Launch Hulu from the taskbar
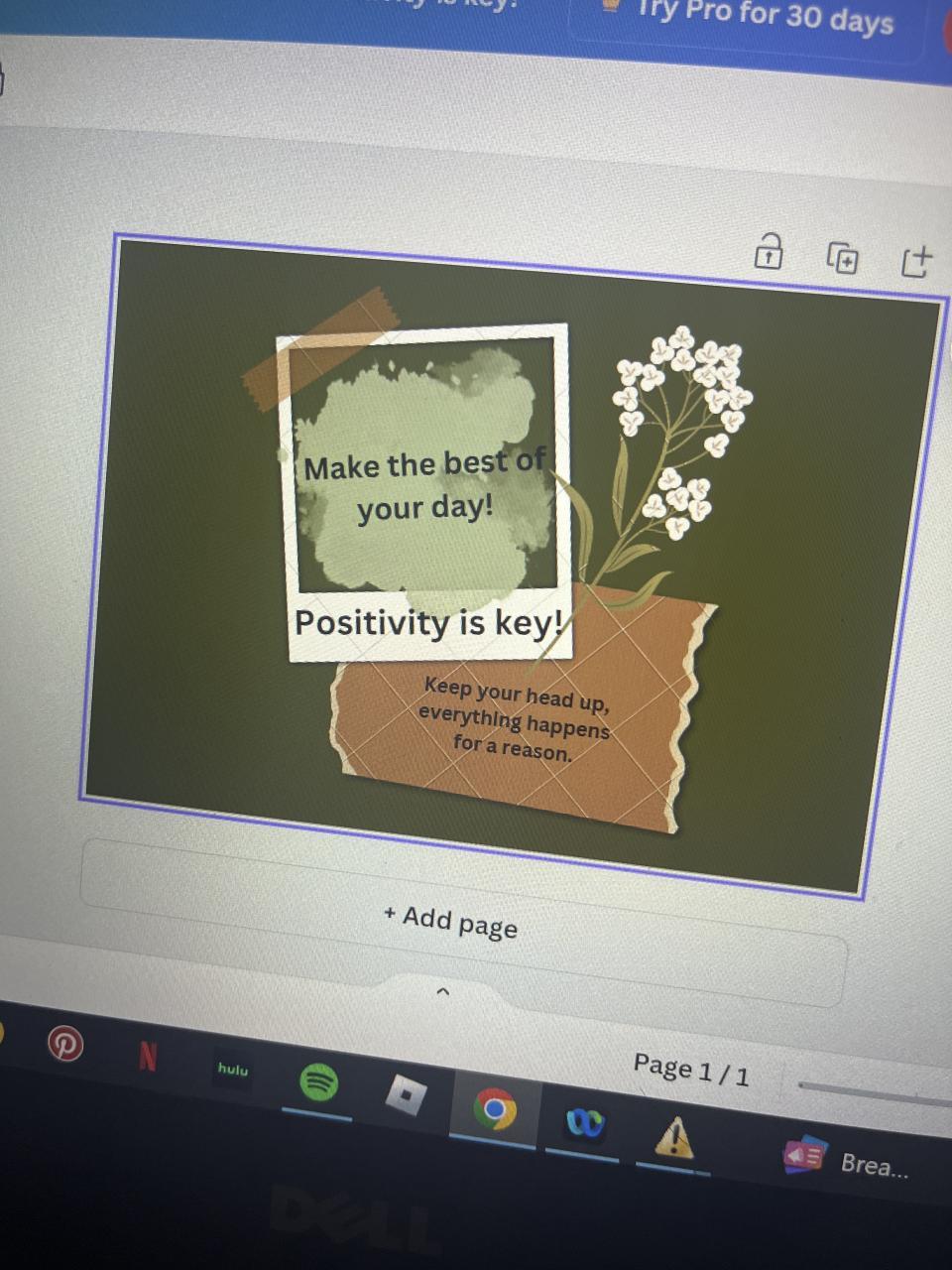Viewport: 952px width, 1270px height. pyautogui.click(x=233, y=1070)
